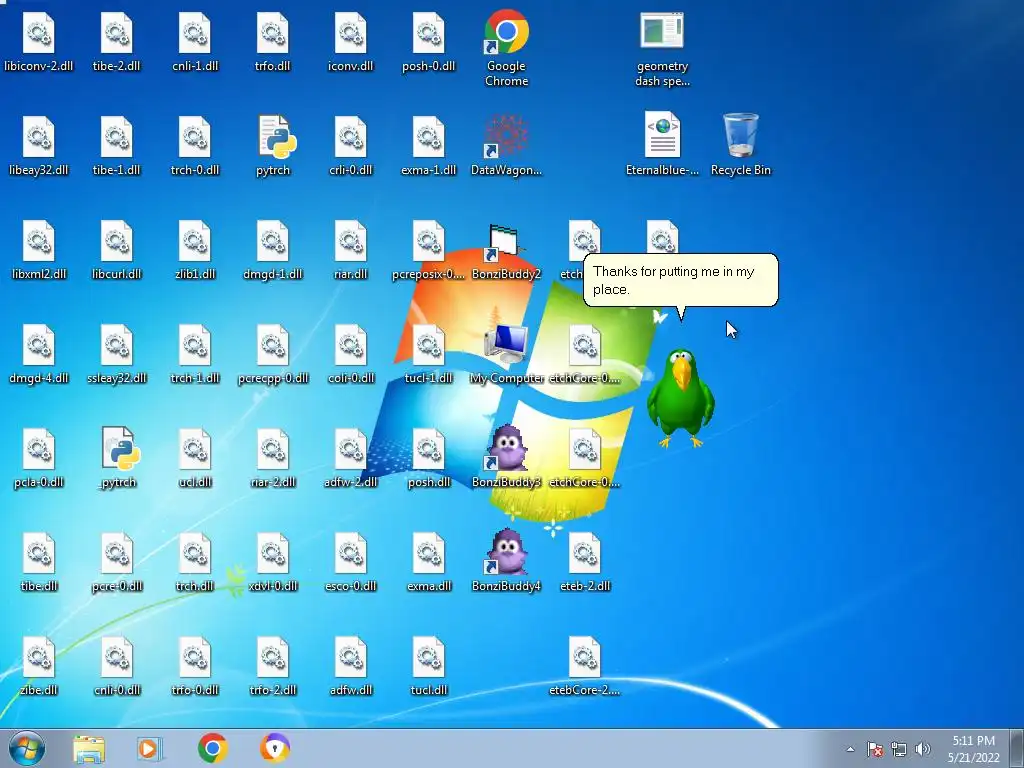This screenshot has width=1024, height=768.
Task: Open Windows Explorer from the taskbar
Action: click(x=89, y=749)
